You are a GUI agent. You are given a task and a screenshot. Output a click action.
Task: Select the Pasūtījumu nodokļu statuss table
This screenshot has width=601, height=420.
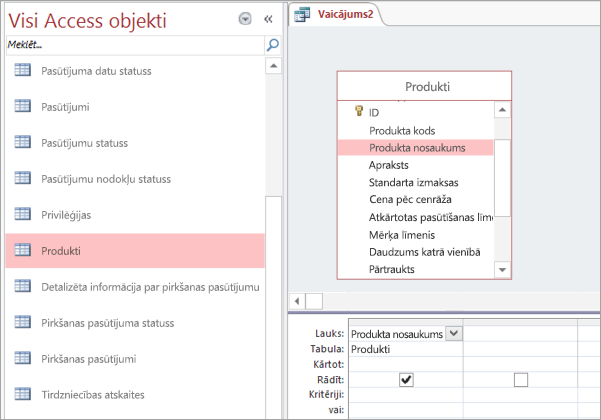pos(106,179)
